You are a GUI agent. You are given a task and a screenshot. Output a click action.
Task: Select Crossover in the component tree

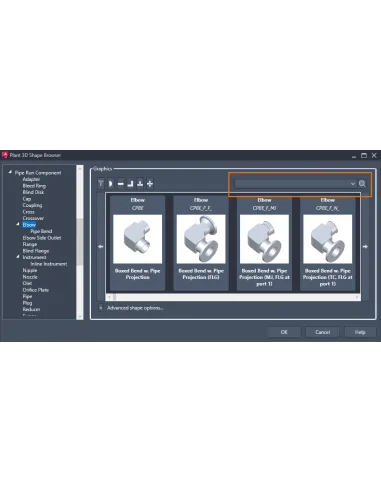(x=33, y=218)
